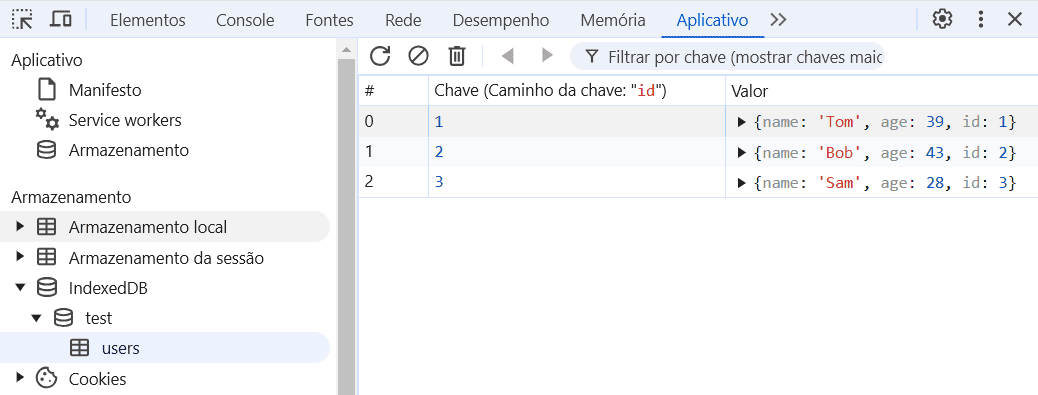Click row index 0 cell
The image size is (1038, 395).
393,122
